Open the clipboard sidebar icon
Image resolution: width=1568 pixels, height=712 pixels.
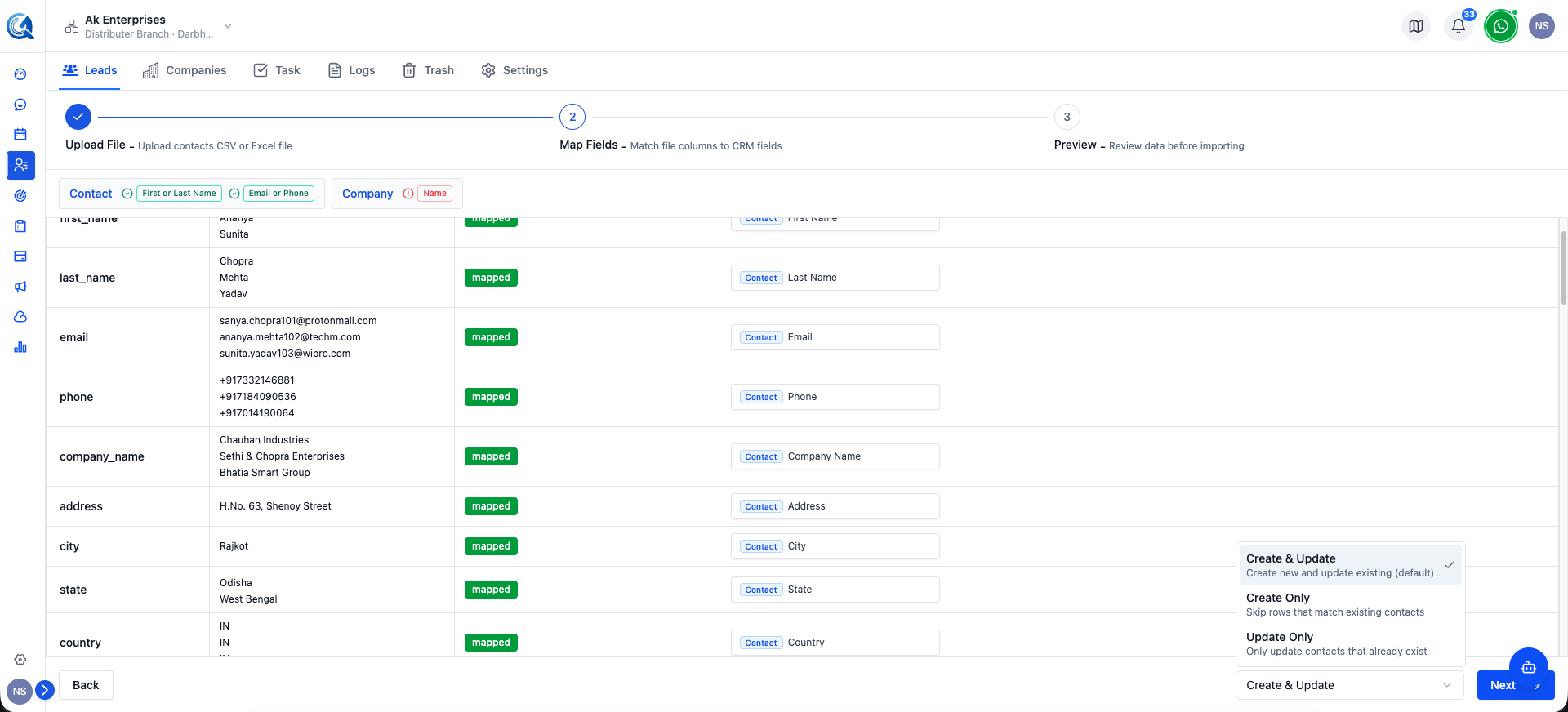[x=20, y=226]
